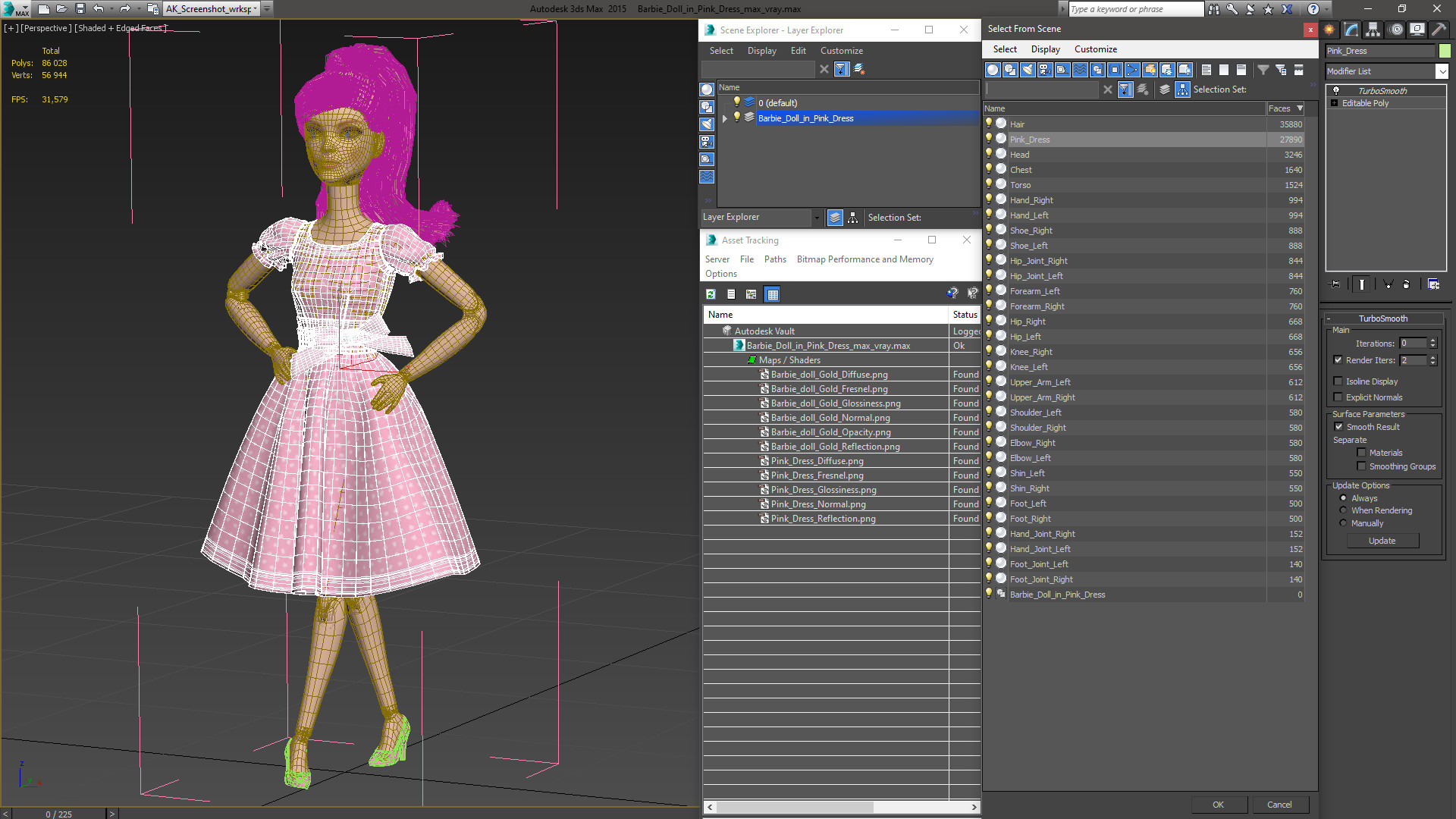Screen dimensions: 1456x819
Task: Open the Utilities hammer tab
Action: pyautogui.click(x=1439, y=30)
